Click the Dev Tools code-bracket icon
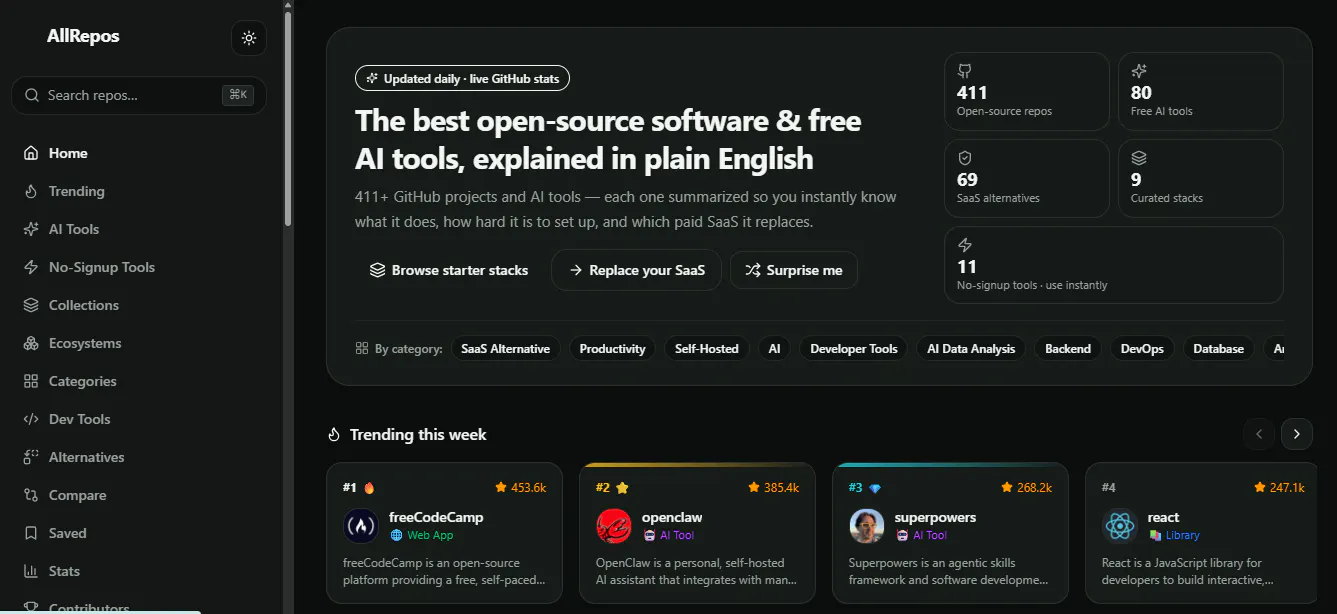This screenshot has width=1337, height=614. tap(30, 419)
